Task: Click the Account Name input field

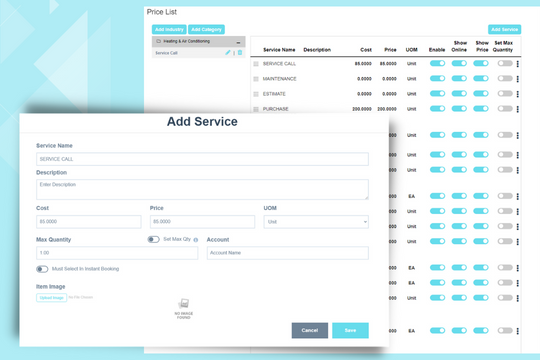Action: [x=288, y=253]
